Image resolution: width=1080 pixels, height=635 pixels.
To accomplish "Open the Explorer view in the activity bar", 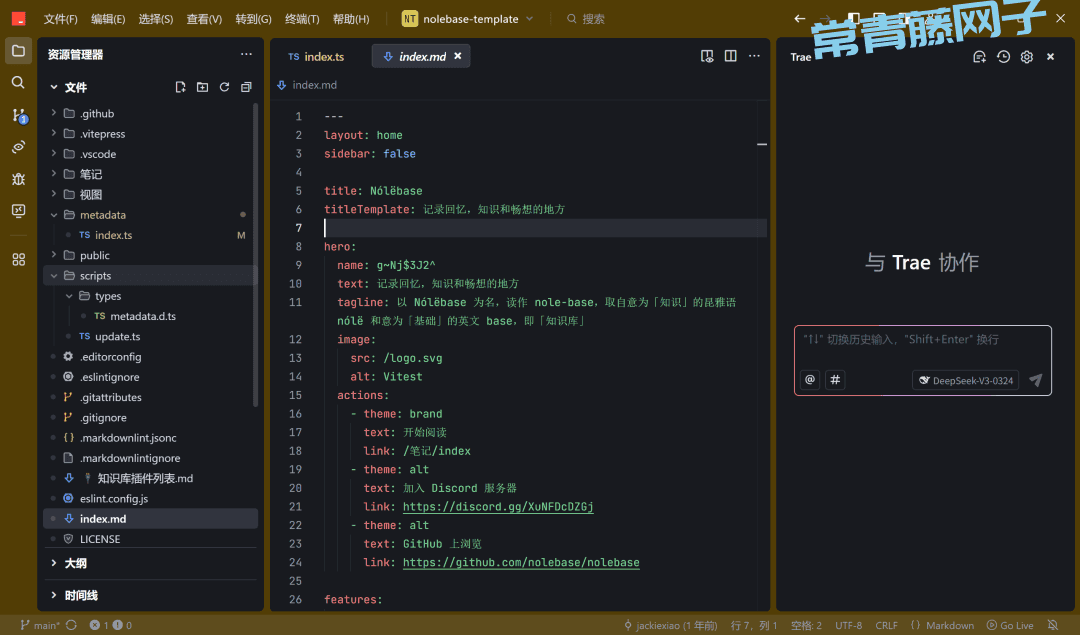I will tap(19, 51).
